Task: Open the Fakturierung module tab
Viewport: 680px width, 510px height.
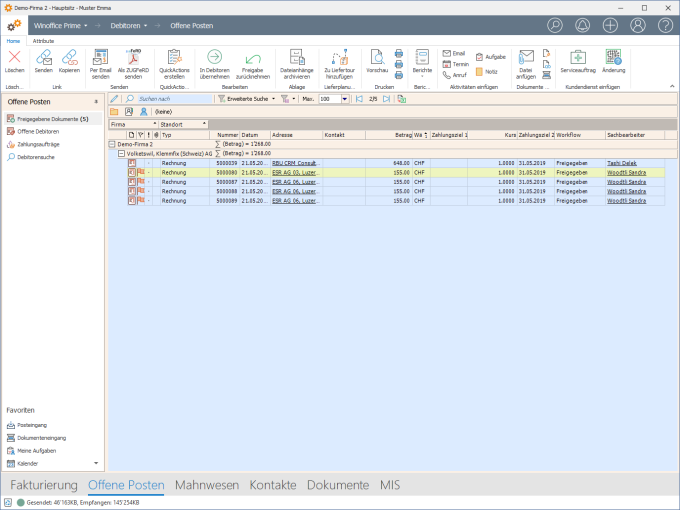Action: [44, 485]
